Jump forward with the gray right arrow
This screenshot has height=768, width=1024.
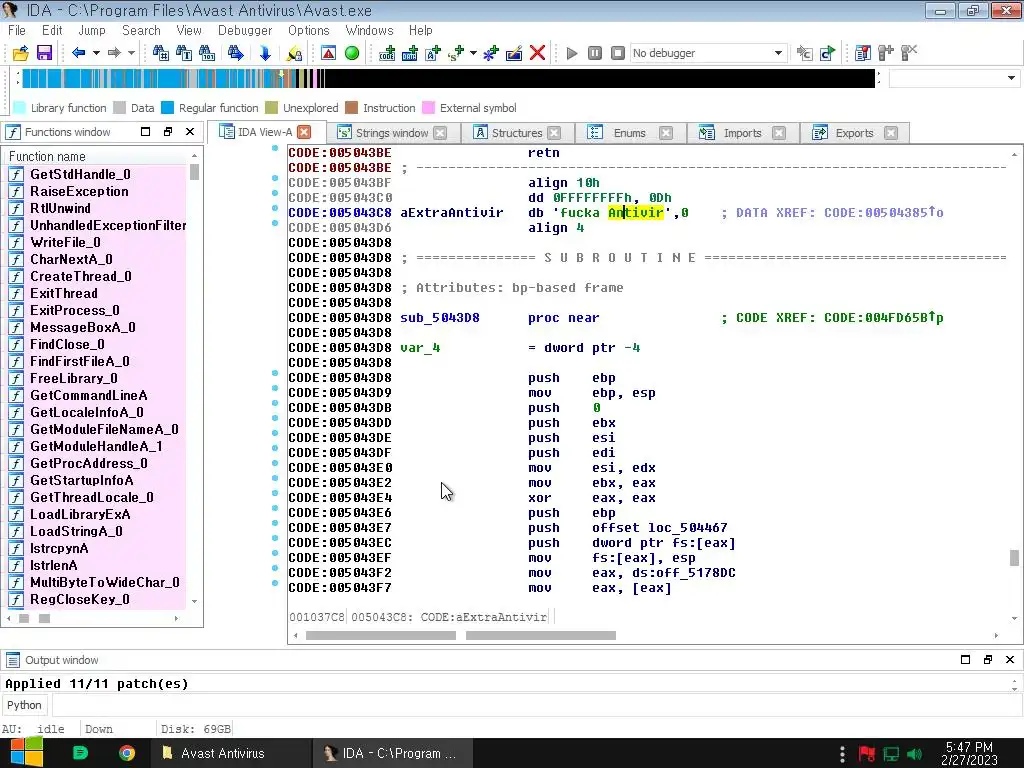[x=114, y=53]
